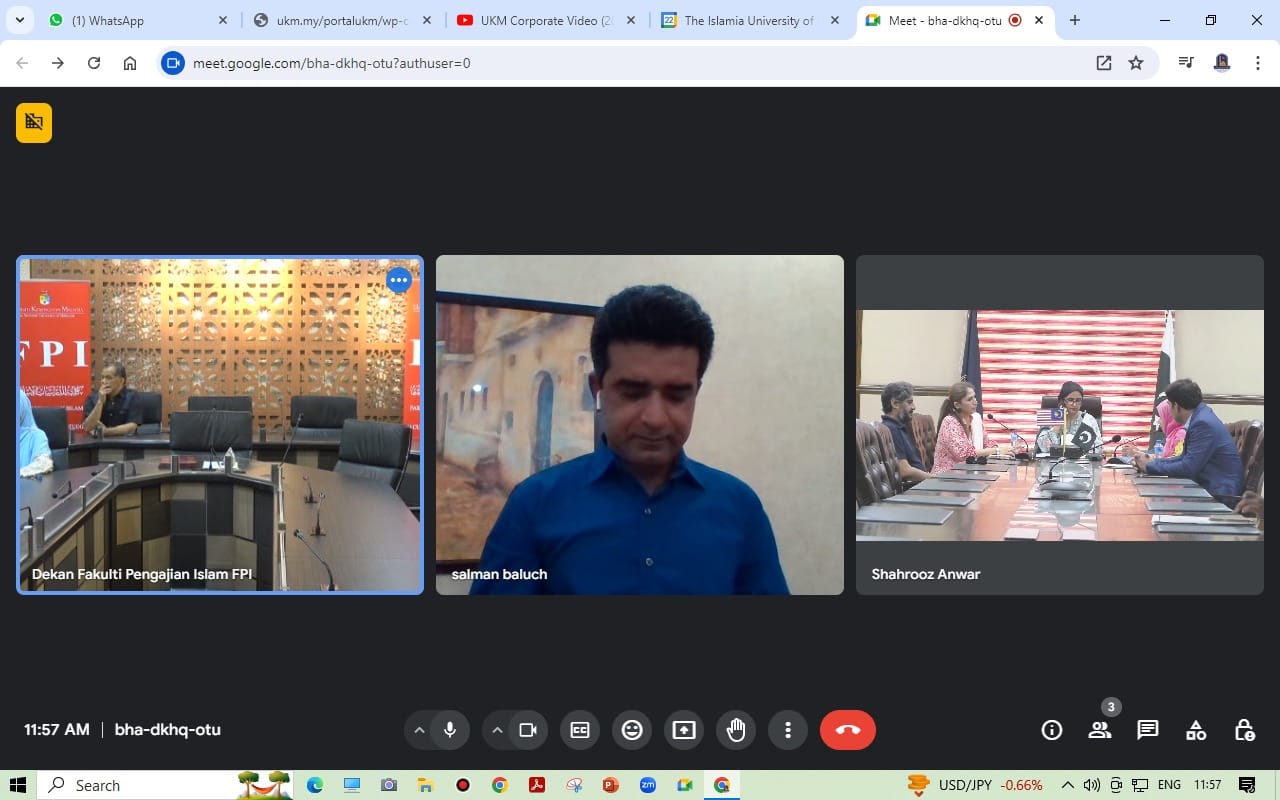
Task: Expand video settings arrow beside camera
Action: (x=497, y=730)
